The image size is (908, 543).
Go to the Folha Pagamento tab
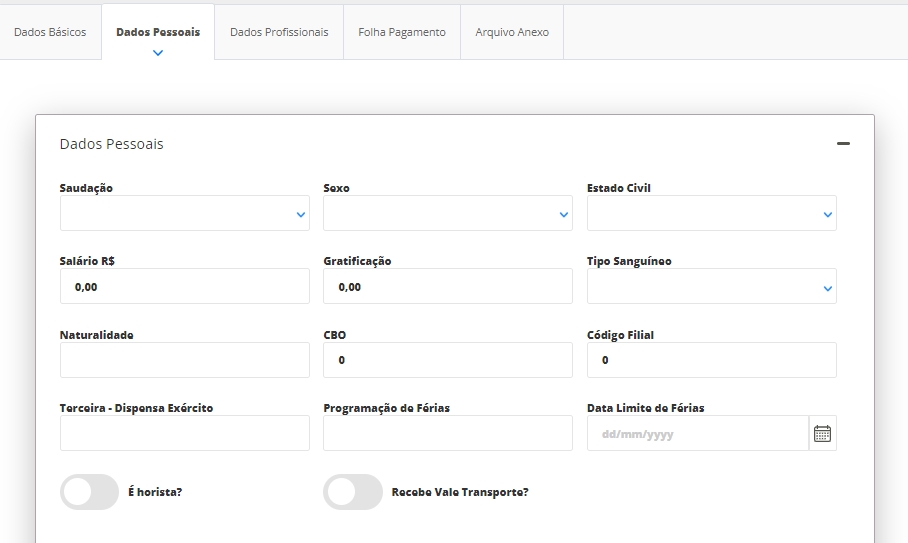[x=402, y=32]
